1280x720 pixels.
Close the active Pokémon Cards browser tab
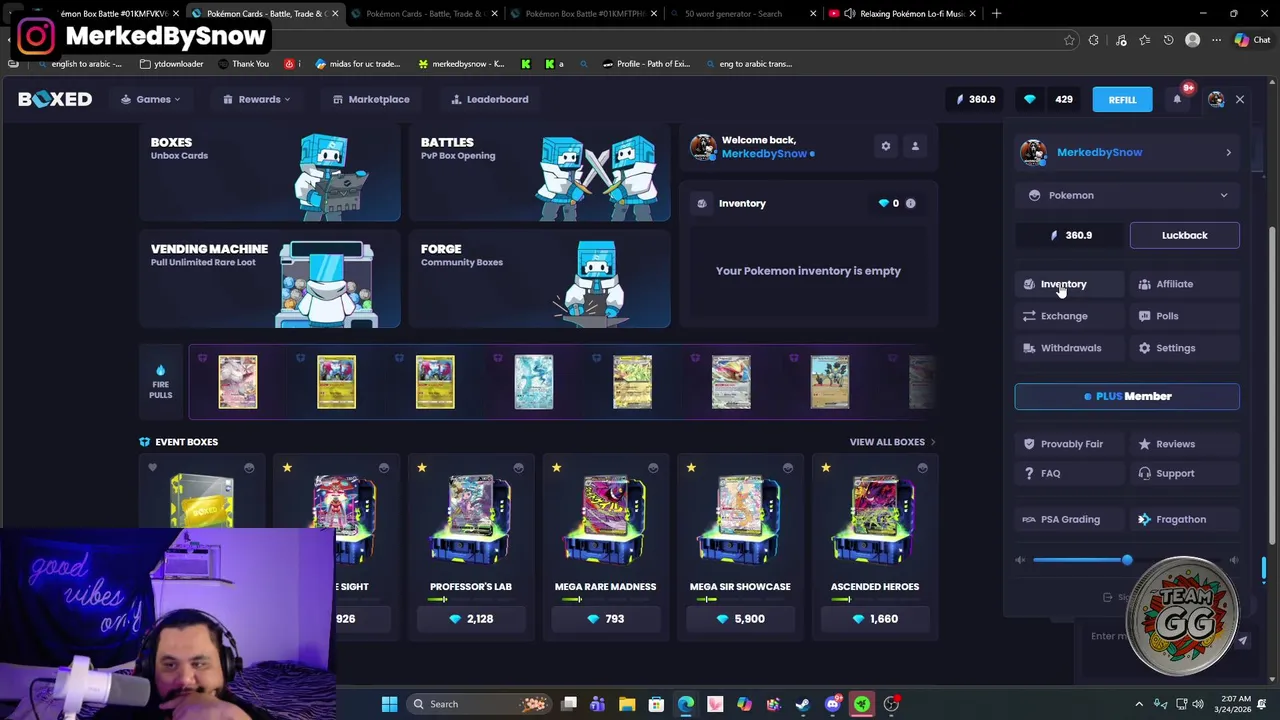tap(335, 14)
